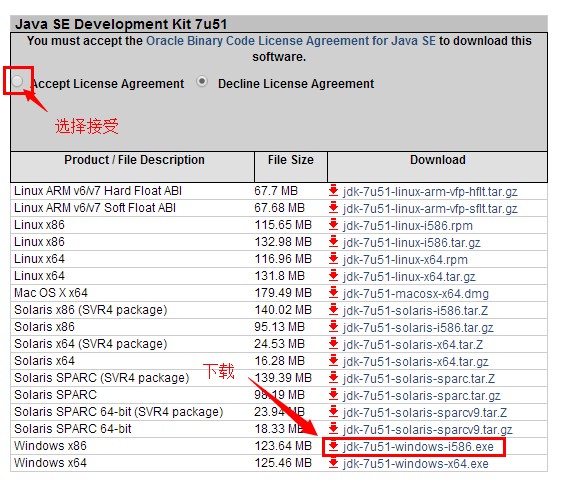Select the Accept License Agreement radio button
564x483 pixels.
tap(17, 81)
